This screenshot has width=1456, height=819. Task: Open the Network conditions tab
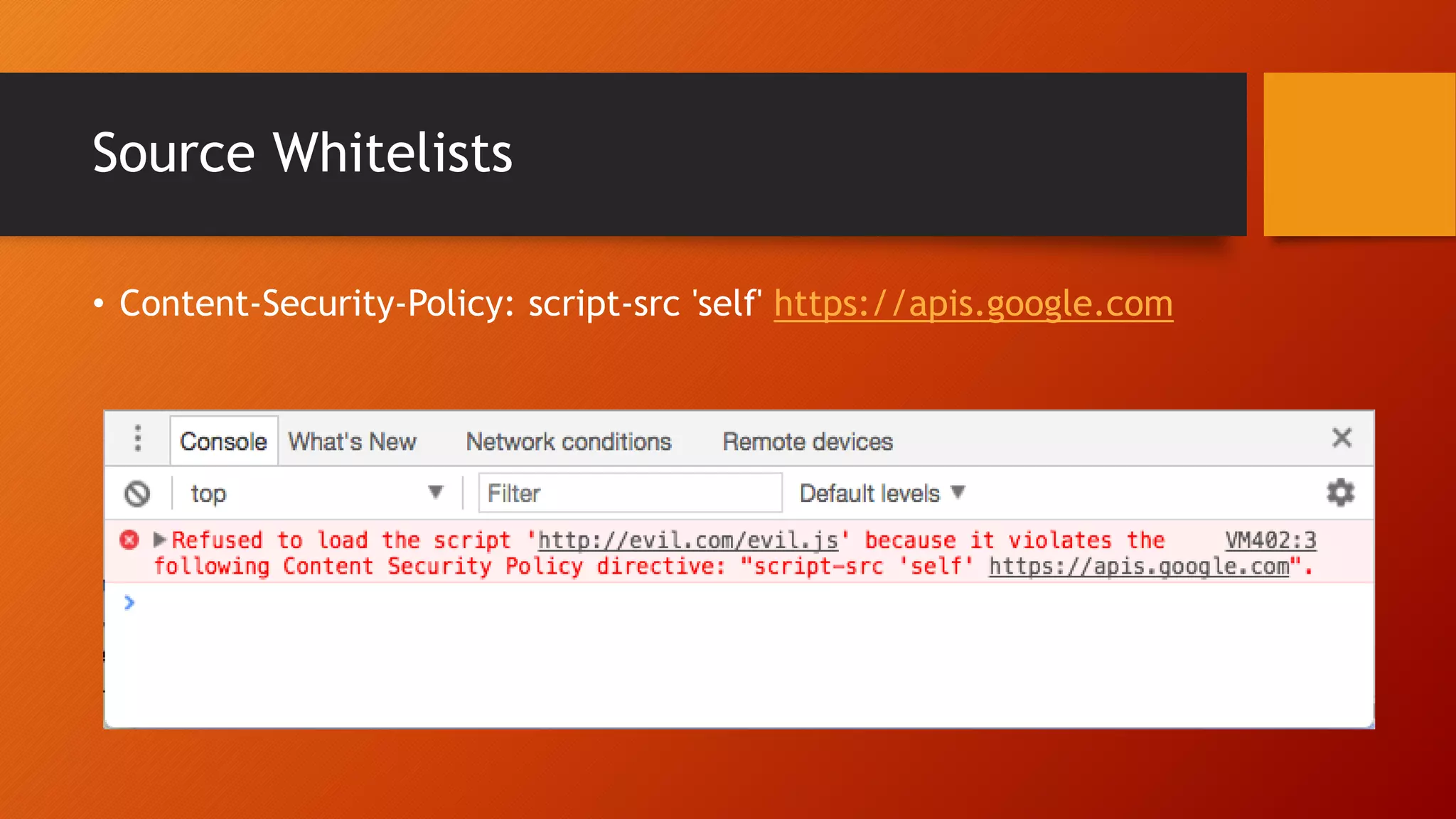pyautogui.click(x=569, y=441)
